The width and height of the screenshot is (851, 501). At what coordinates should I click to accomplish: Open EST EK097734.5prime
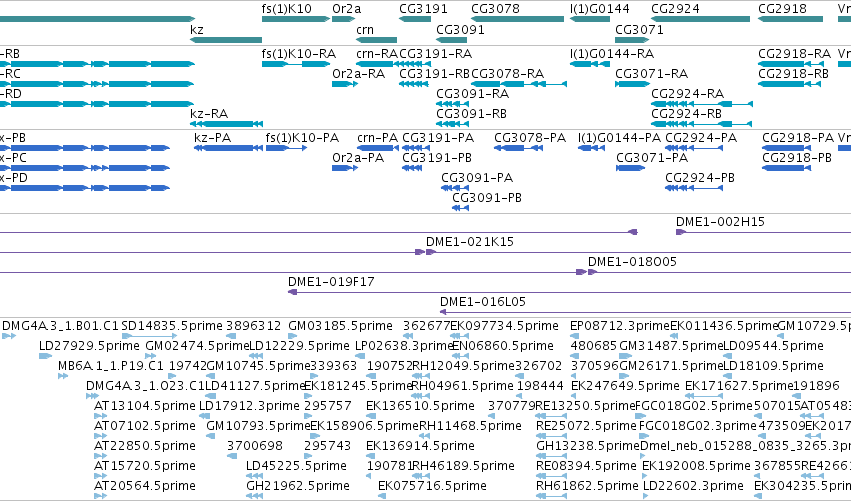click(505, 326)
